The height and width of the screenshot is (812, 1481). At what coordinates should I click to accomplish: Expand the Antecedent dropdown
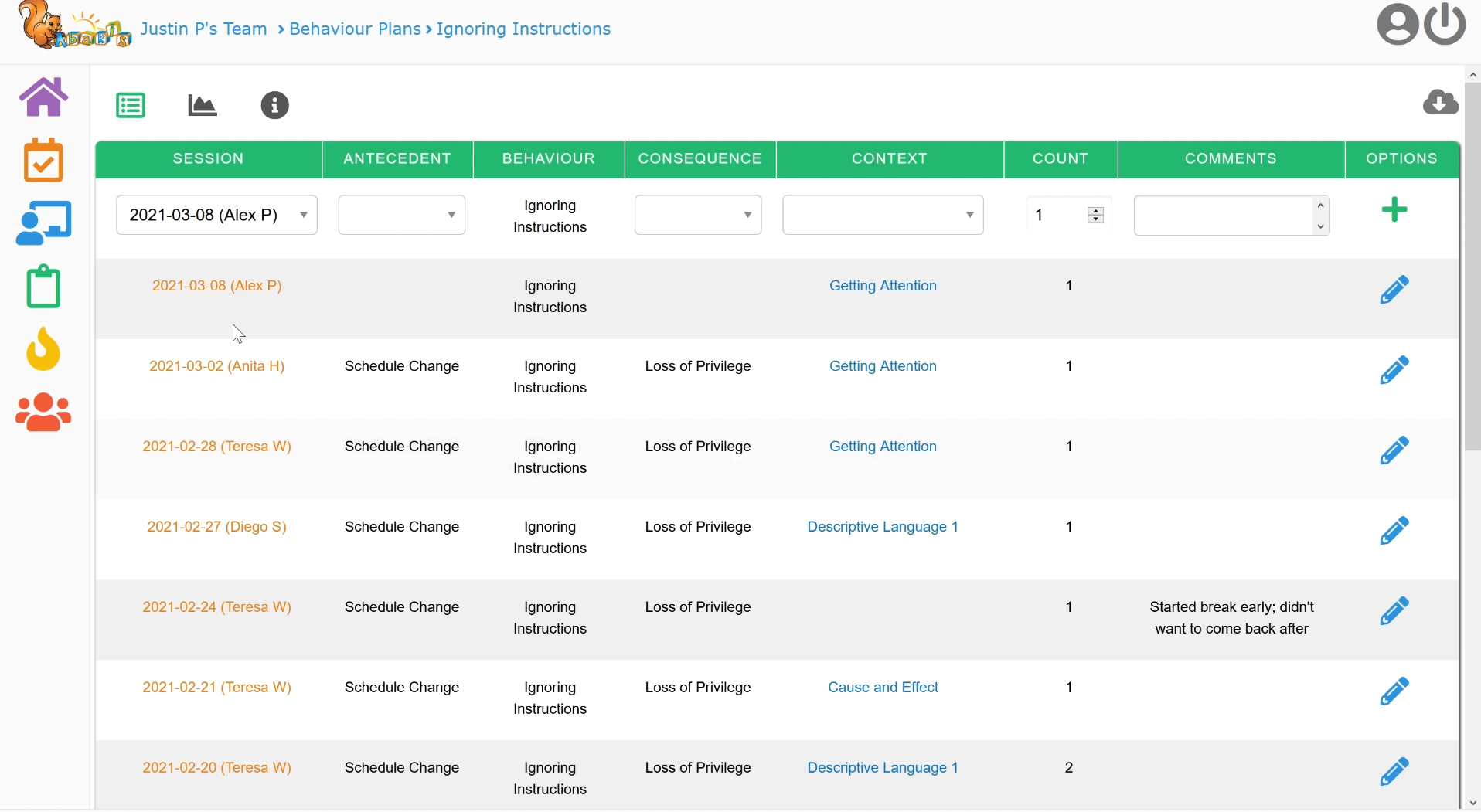(x=402, y=216)
